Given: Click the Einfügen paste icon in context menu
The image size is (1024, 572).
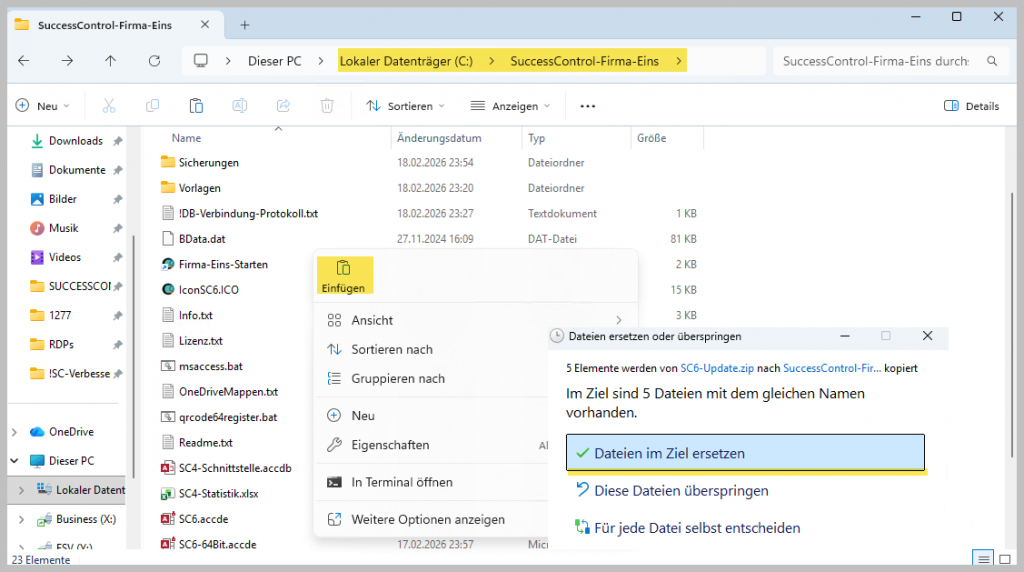Looking at the screenshot, I should (343, 268).
